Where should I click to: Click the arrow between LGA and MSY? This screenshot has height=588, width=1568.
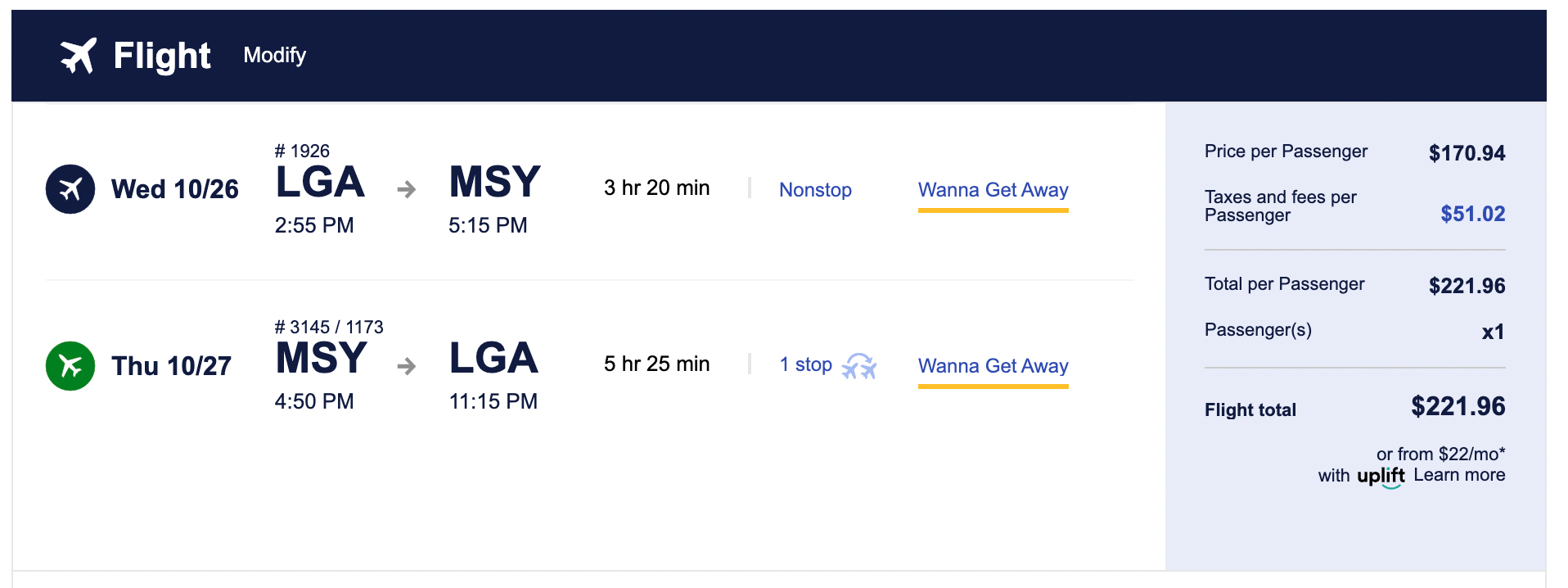407,190
